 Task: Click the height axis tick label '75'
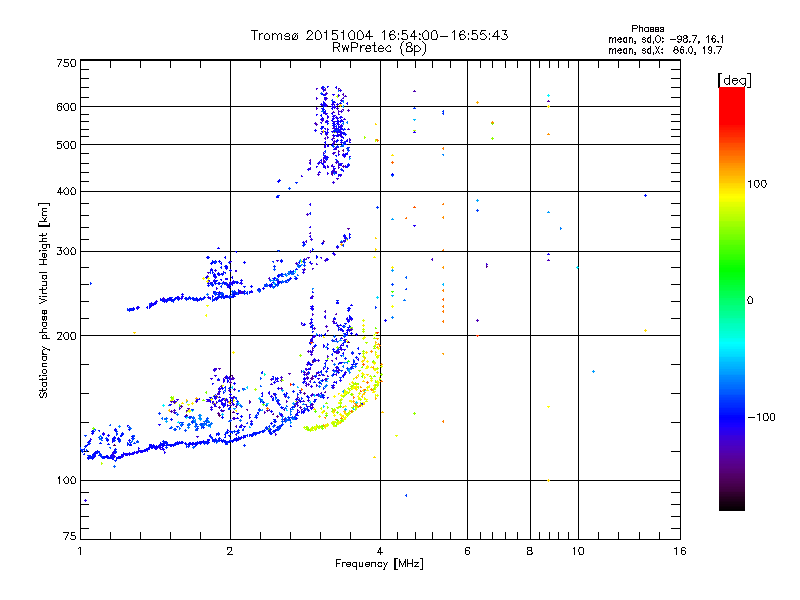[x=70, y=536]
